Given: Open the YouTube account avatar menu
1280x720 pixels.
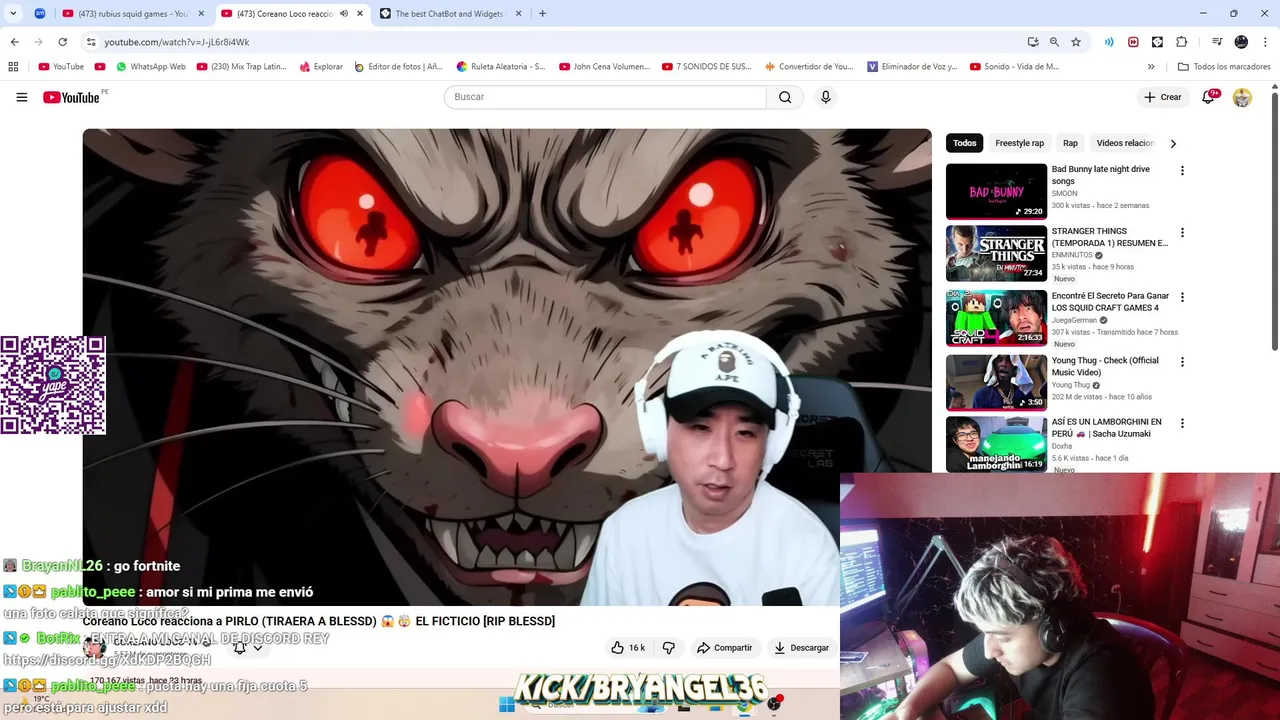Looking at the screenshot, I should click(1242, 97).
